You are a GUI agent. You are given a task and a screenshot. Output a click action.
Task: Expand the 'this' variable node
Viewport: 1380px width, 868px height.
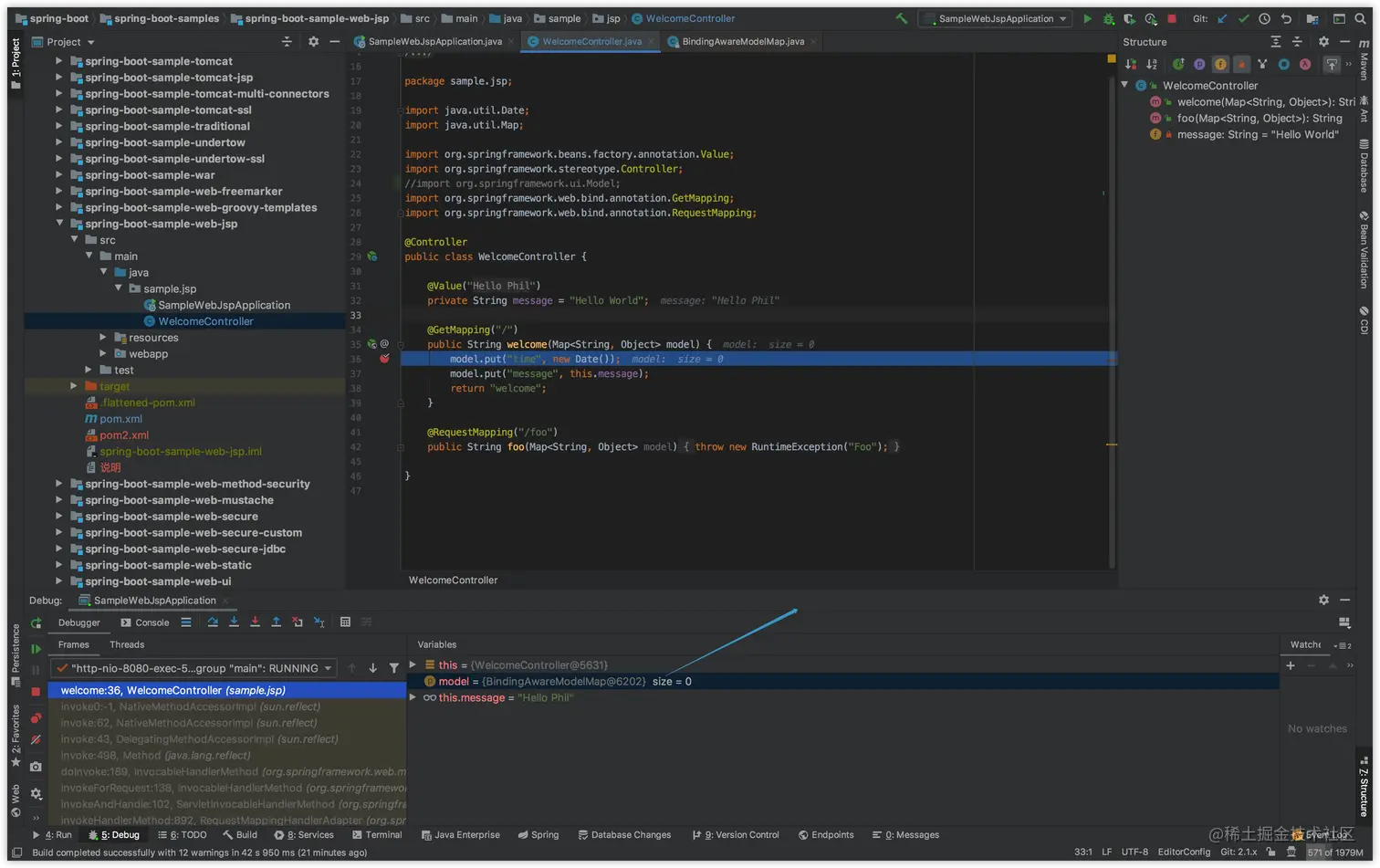point(413,665)
